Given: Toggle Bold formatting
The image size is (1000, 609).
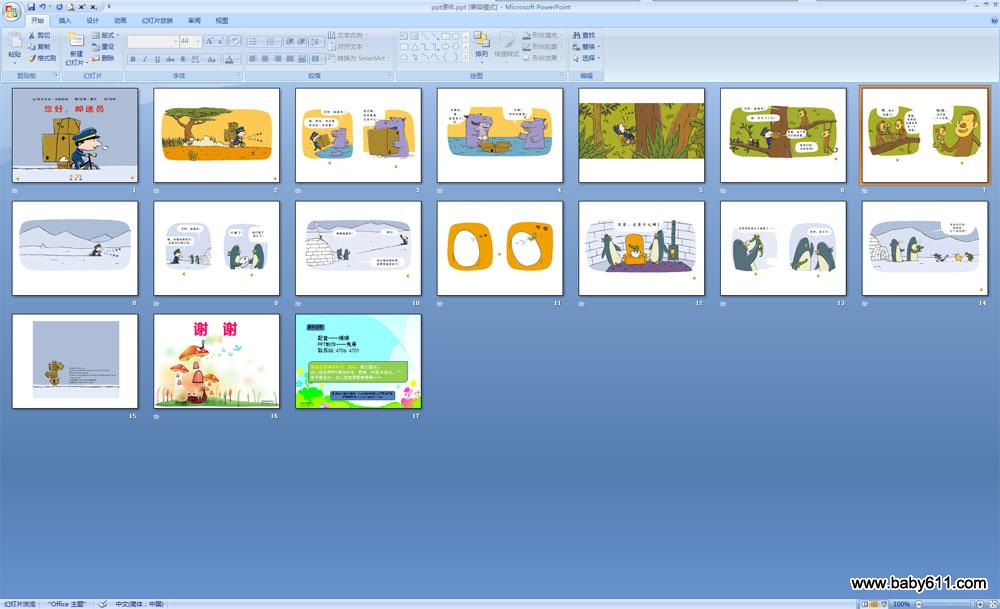Looking at the screenshot, I should (133, 59).
